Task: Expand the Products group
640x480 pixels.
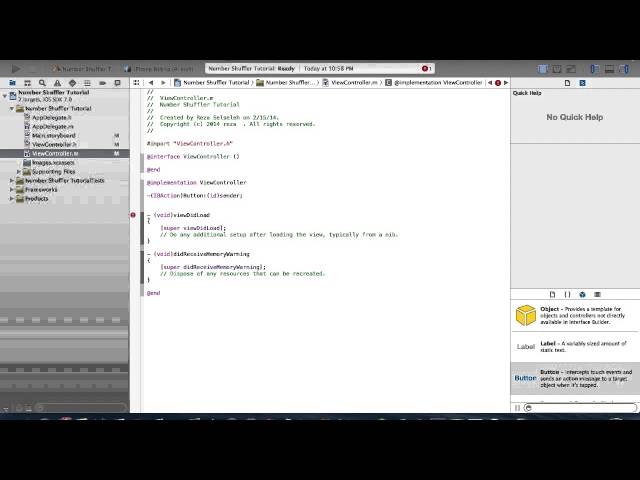Action: pos(12,198)
